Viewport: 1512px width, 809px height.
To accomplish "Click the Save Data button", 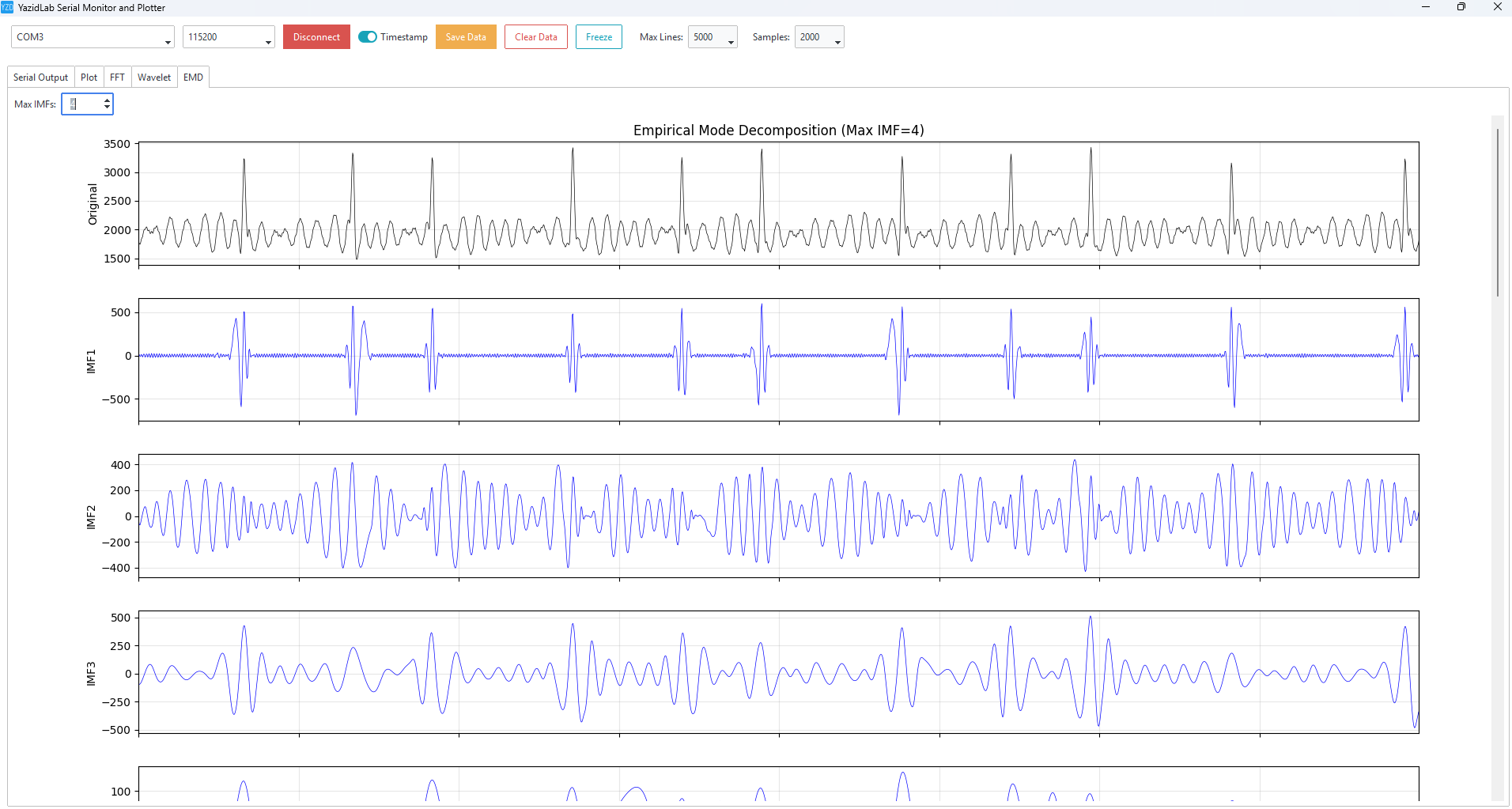I will click(466, 37).
